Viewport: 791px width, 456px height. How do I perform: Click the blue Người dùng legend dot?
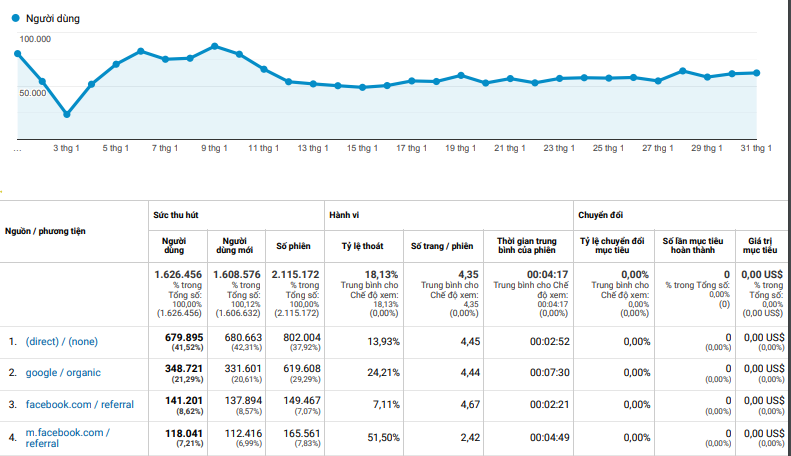click(x=16, y=18)
